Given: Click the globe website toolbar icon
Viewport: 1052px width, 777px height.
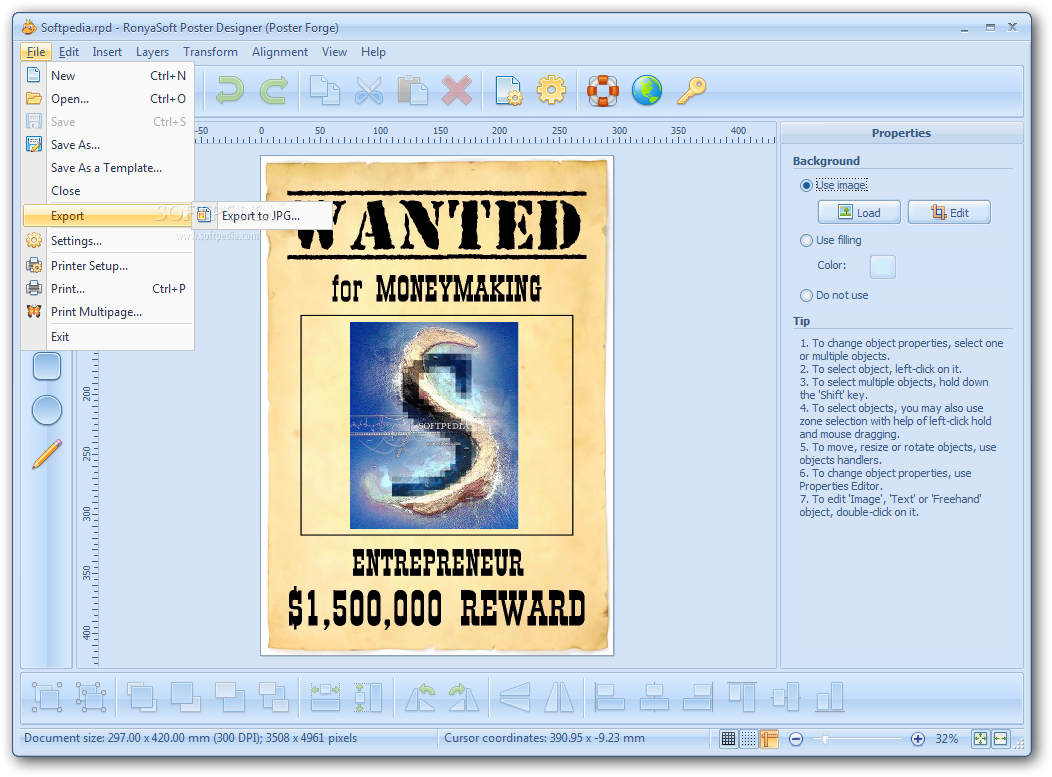Looking at the screenshot, I should [x=647, y=90].
